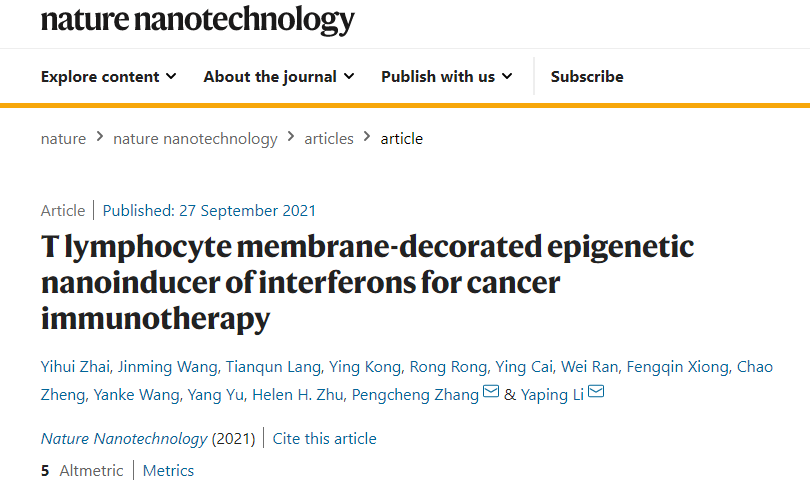810x488 pixels.
Task: Click the nature nanotechnology logo
Action: pyautogui.click(x=197, y=18)
